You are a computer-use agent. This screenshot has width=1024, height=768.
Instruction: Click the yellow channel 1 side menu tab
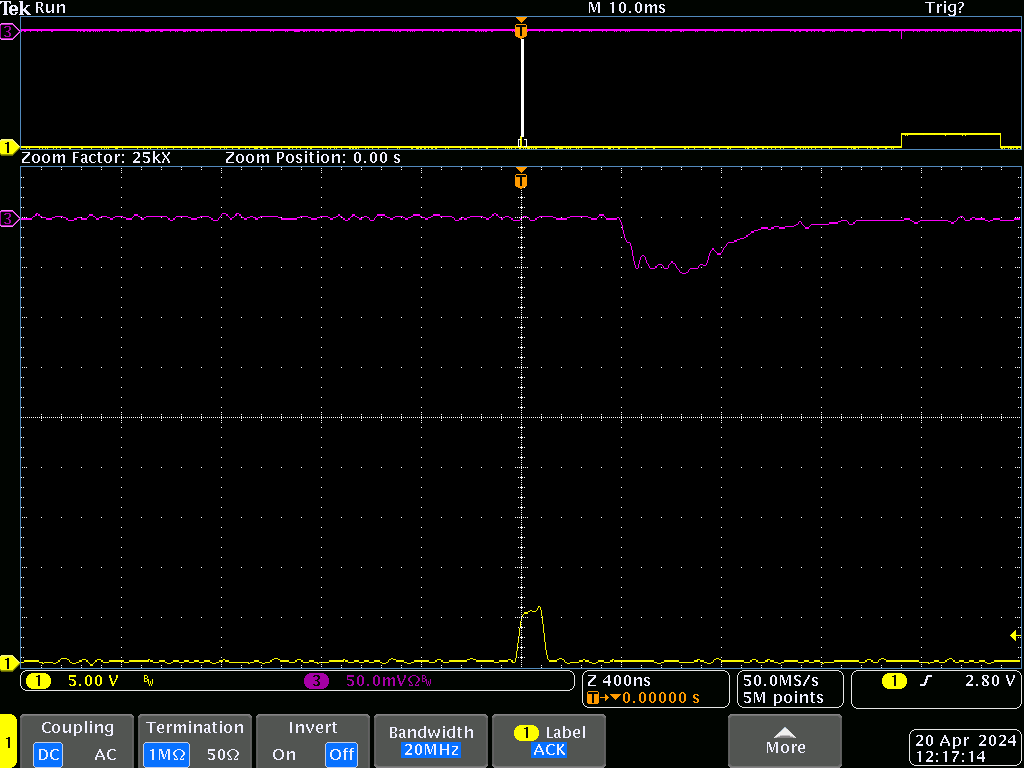point(8,742)
